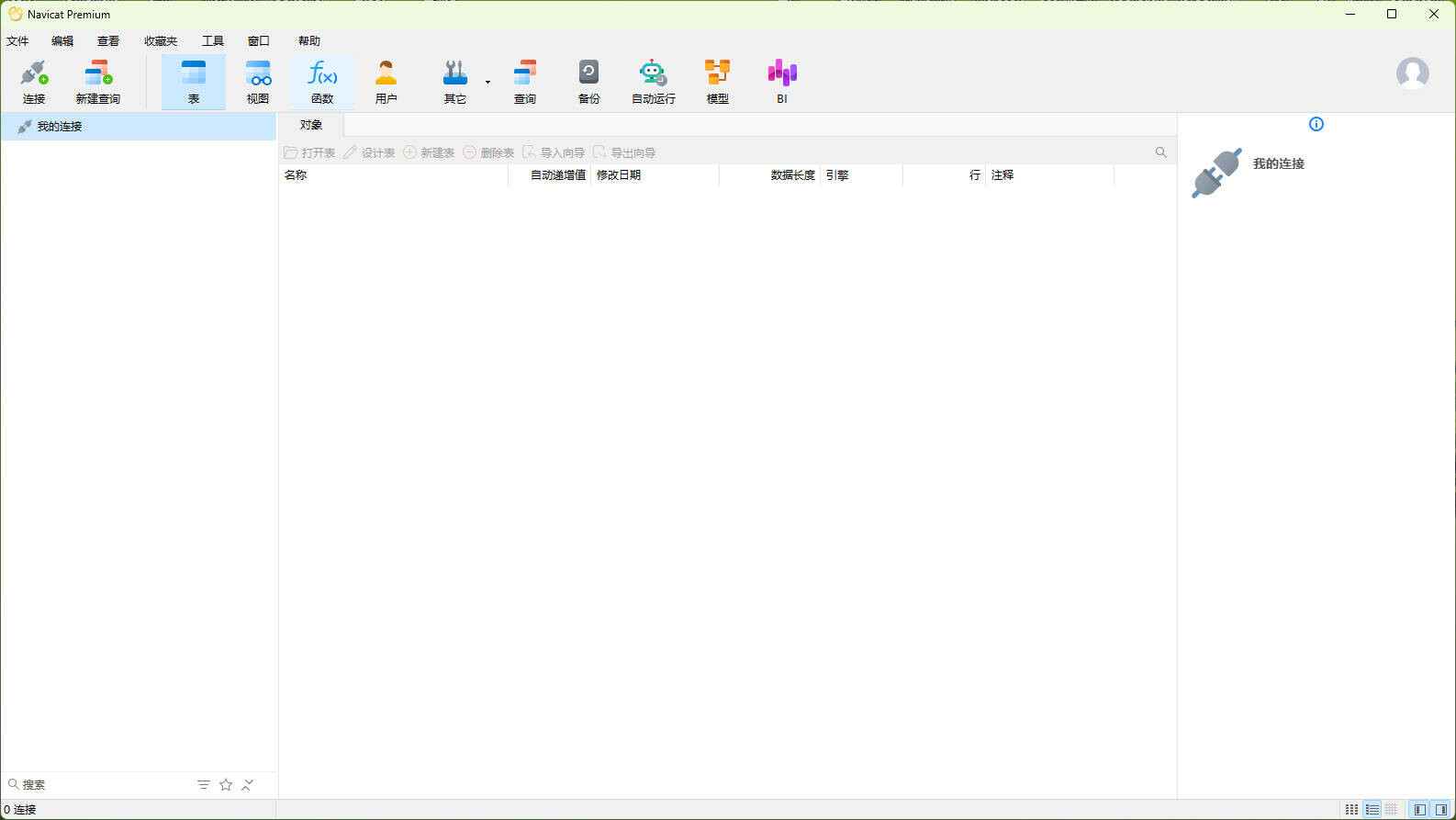The height and width of the screenshot is (820, 1456).
Task: Click 删除表 (Delete Table) button
Action: (x=488, y=152)
